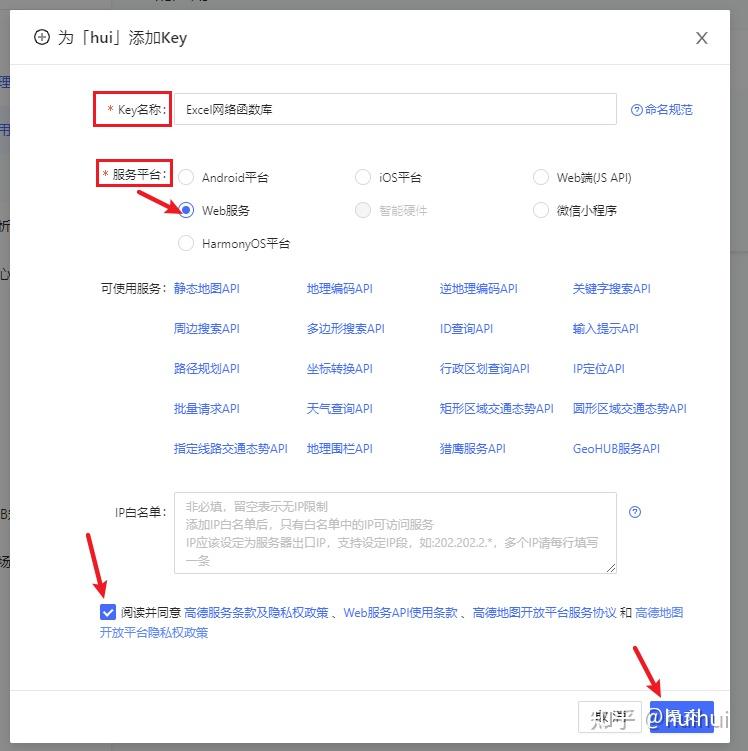
Task: Open 高德服务条款及隐私权政策 link
Action: tap(256, 612)
